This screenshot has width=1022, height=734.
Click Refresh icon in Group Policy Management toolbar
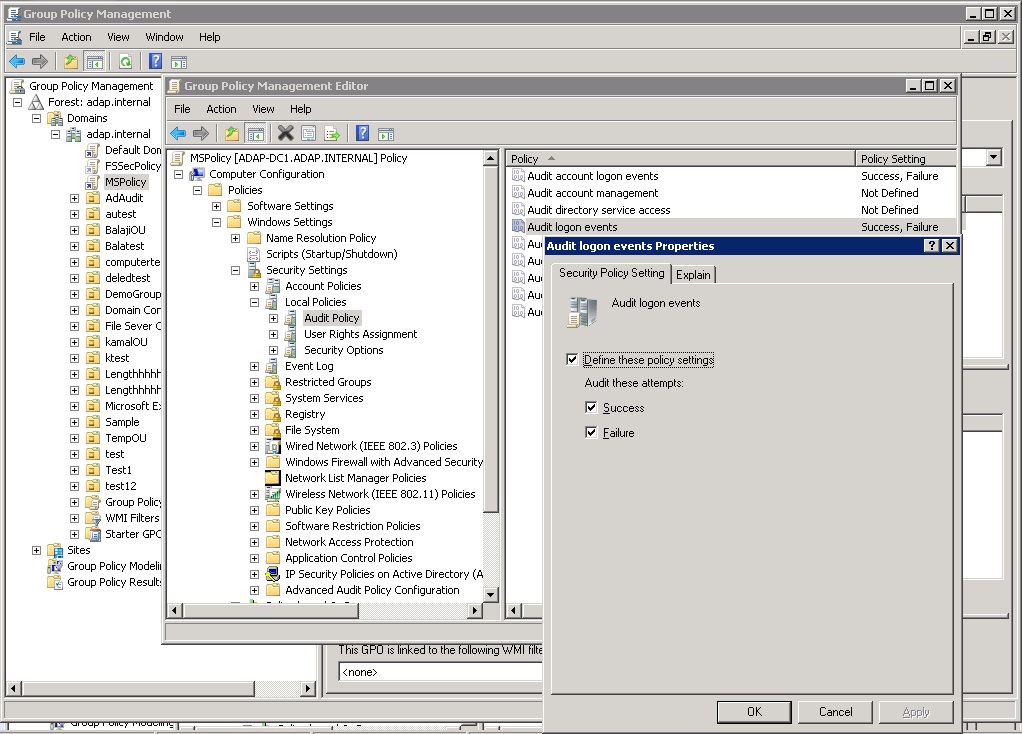125,61
